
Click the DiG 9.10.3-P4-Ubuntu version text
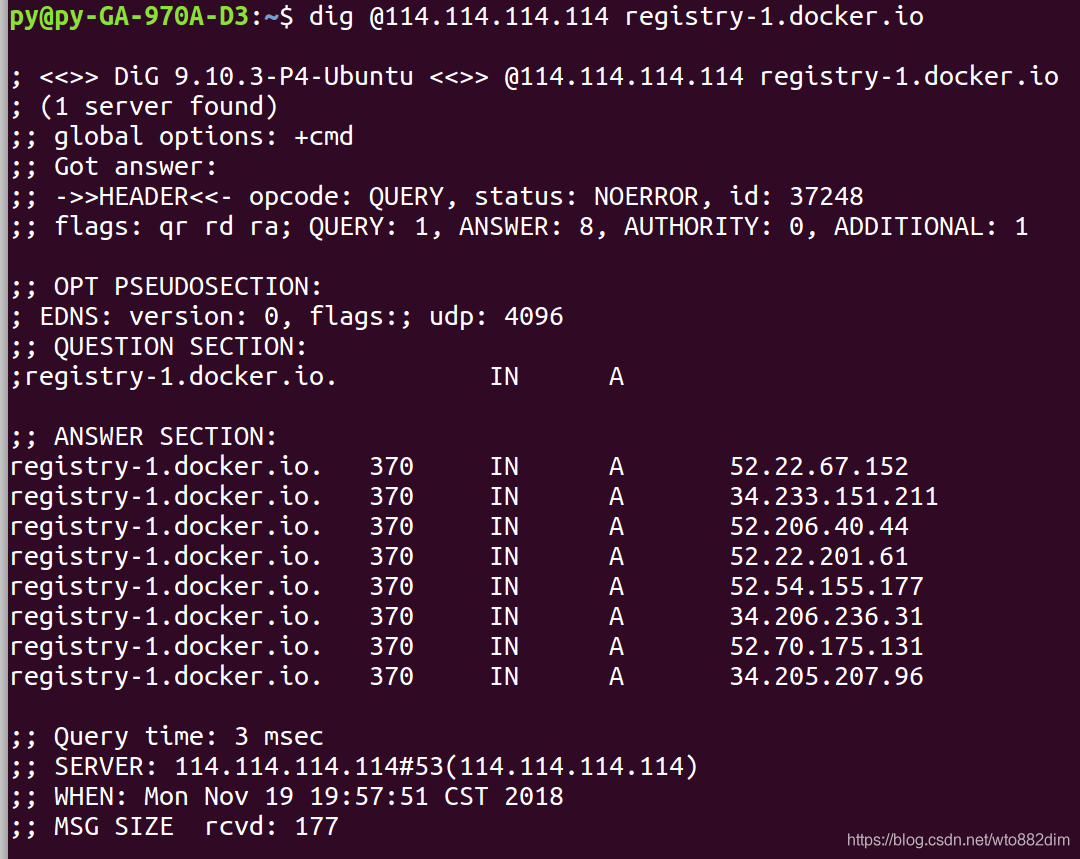point(264,76)
